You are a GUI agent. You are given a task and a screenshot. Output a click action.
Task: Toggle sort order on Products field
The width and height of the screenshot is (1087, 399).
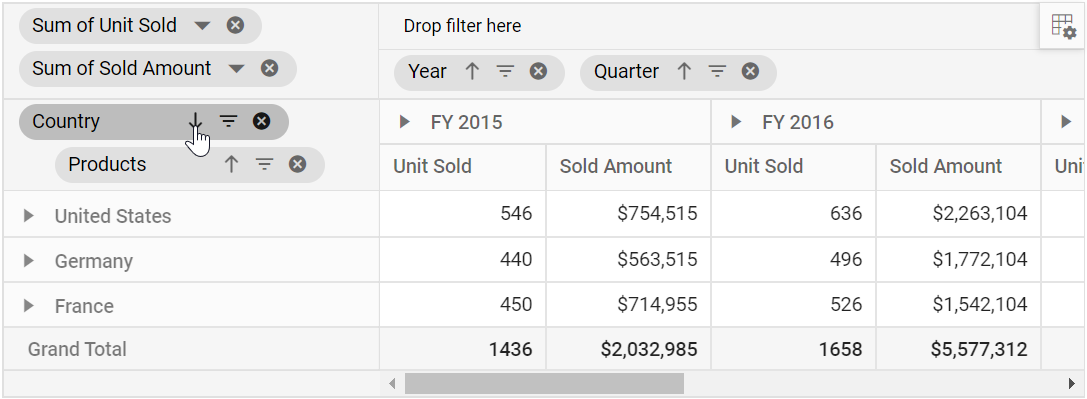coord(232,164)
